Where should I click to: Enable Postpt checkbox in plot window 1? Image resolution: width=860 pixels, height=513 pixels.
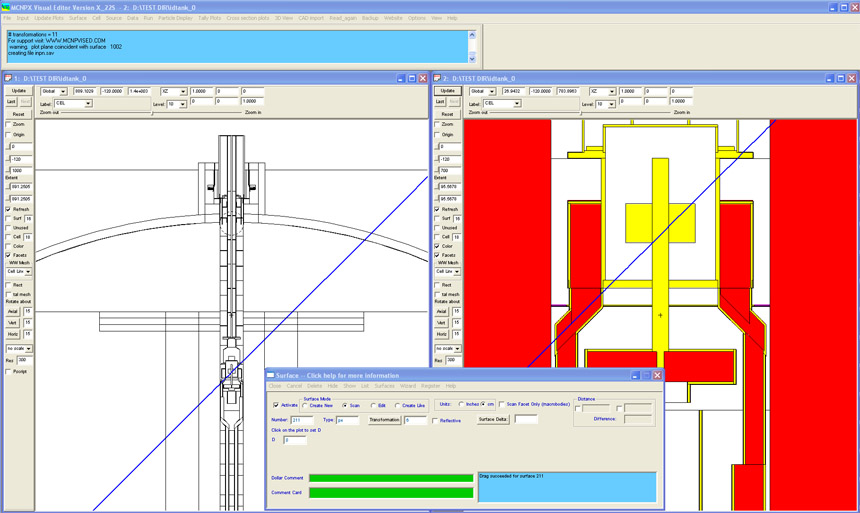coord(8,371)
